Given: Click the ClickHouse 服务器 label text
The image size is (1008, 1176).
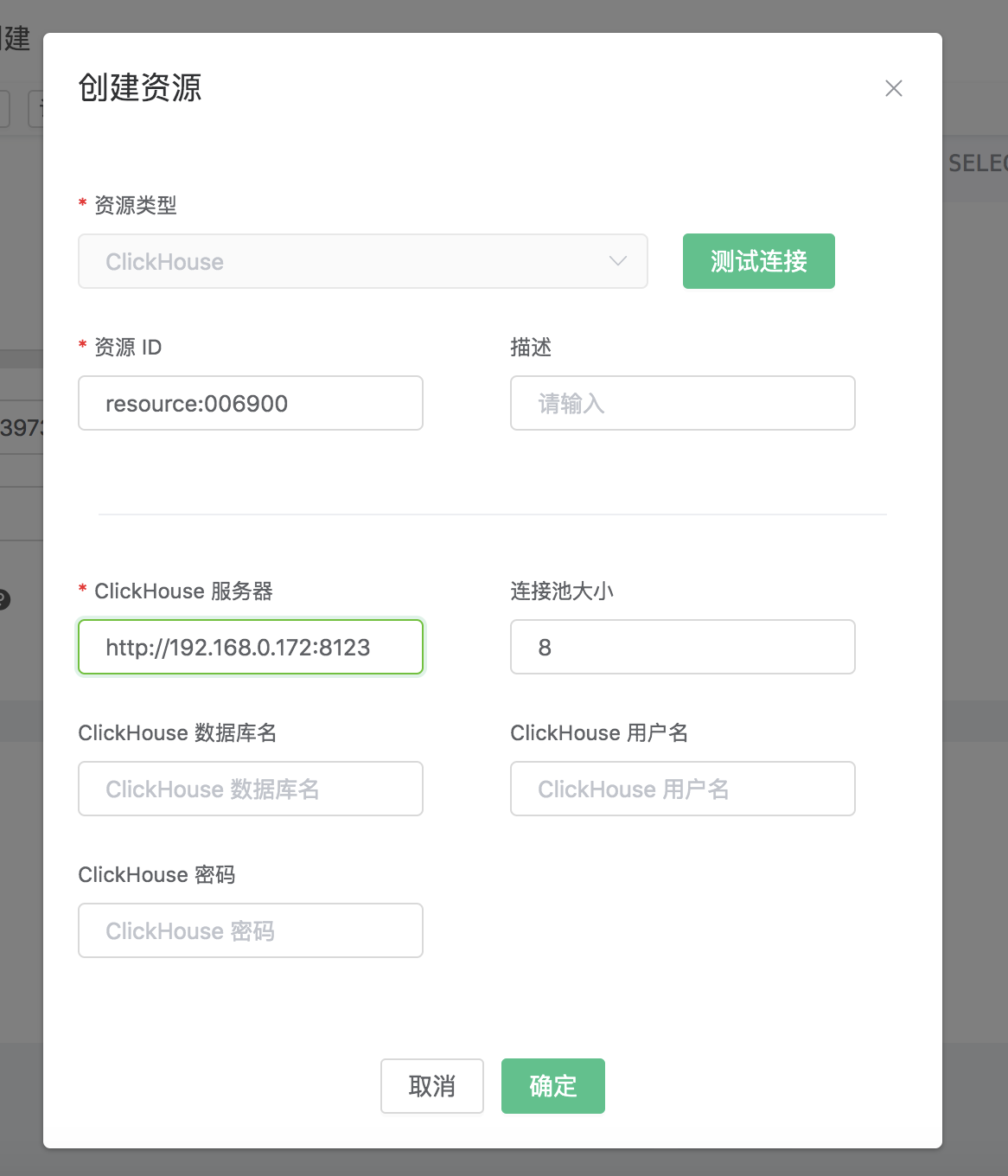Looking at the screenshot, I should click(183, 591).
